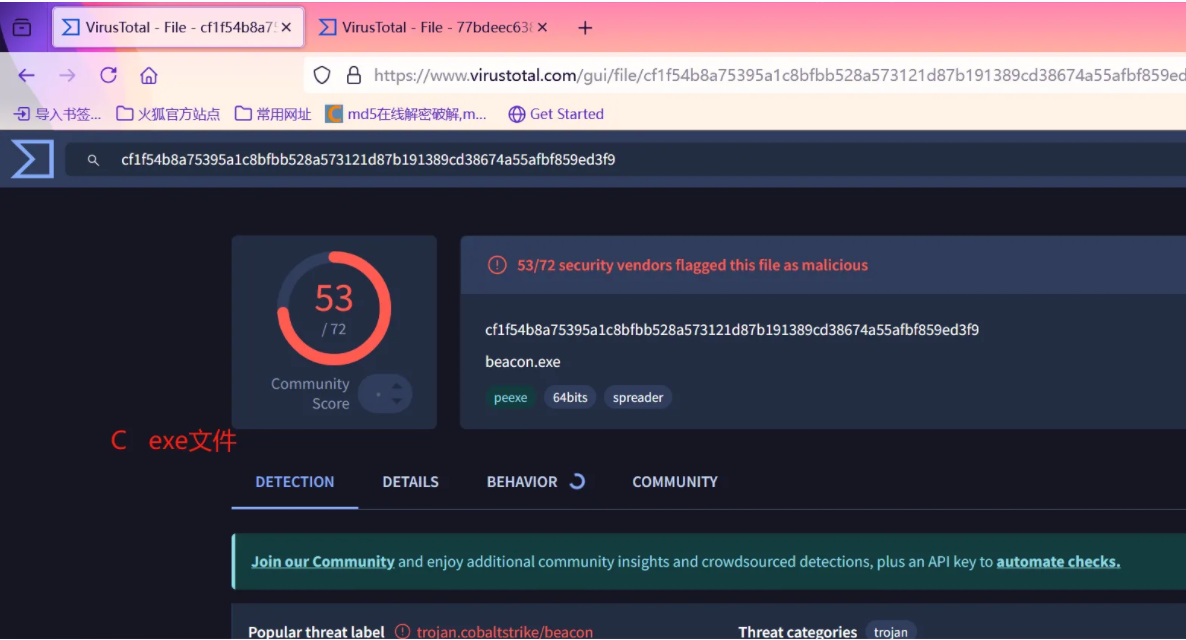Open the Get Started bookmark
This screenshot has width=1186, height=640.
[556, 114]
